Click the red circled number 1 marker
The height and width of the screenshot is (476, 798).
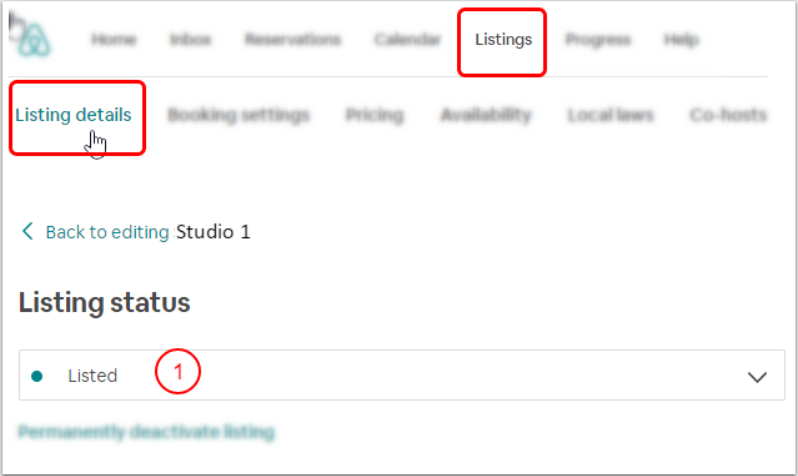click(x=178, y=371)
